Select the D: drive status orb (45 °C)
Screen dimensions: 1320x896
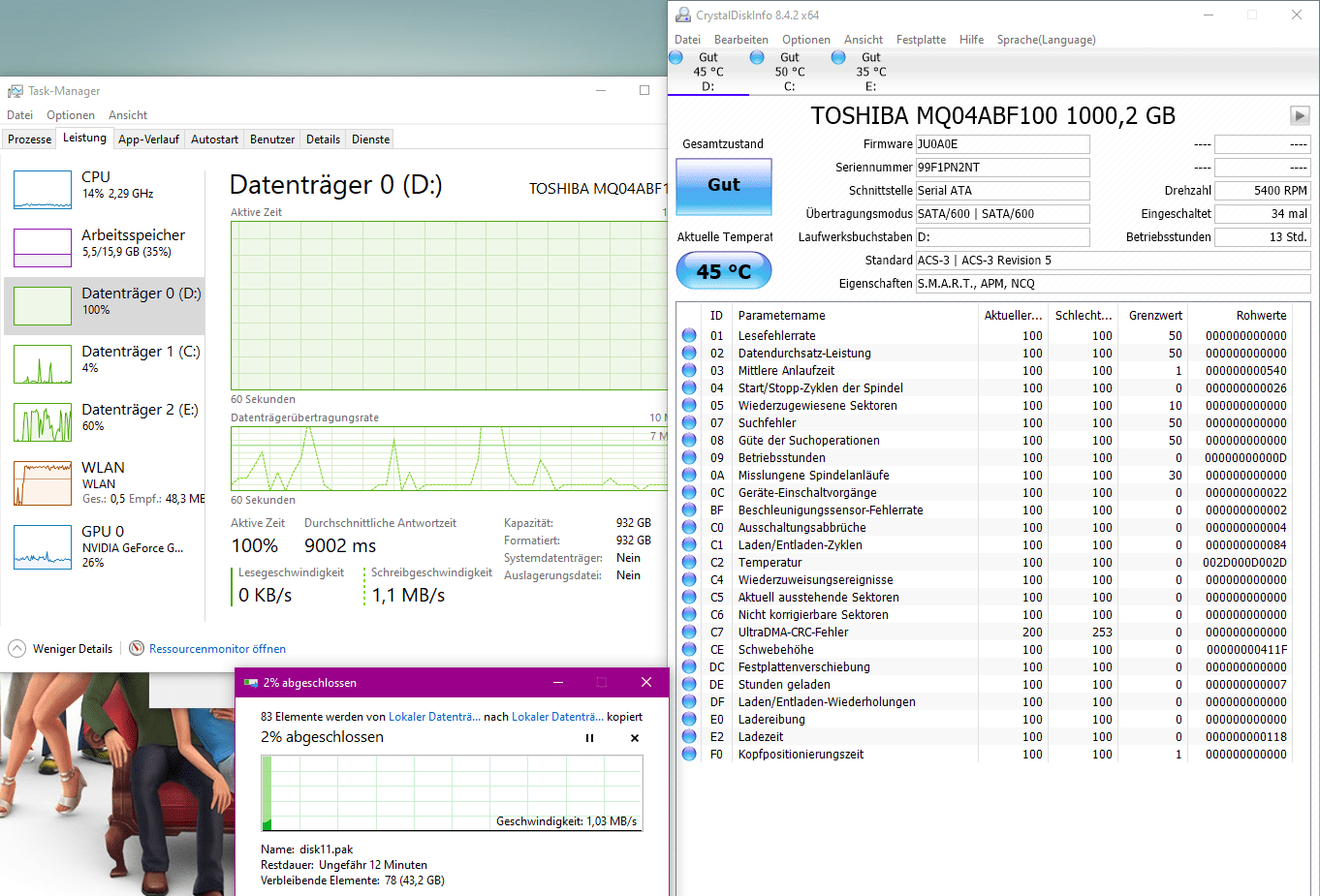pyautogui.click(x=676, y=57)
